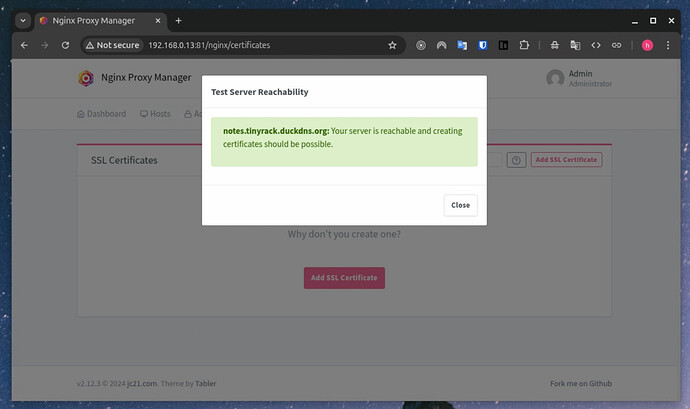Go back to the previous page

point(24,45)
